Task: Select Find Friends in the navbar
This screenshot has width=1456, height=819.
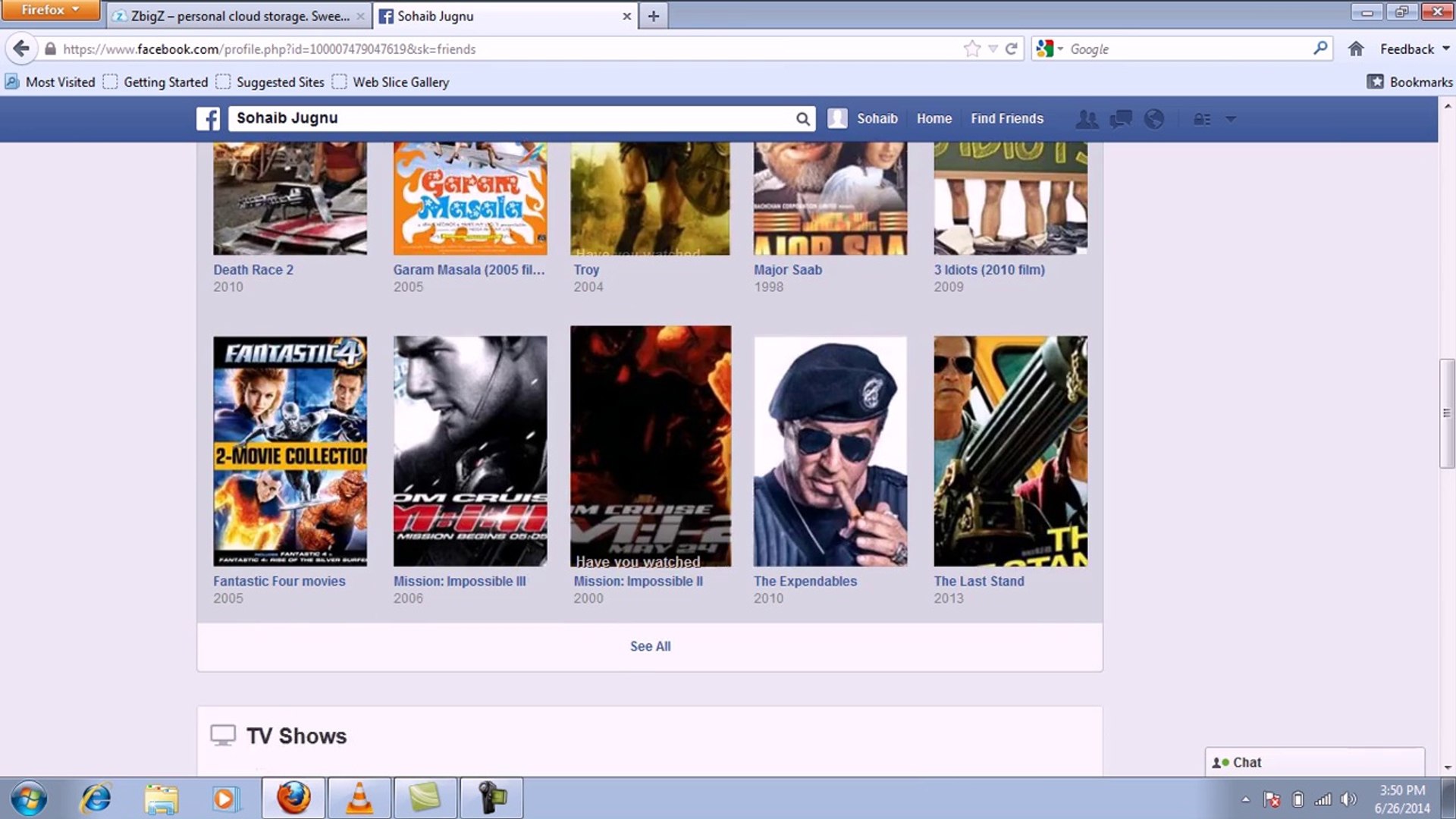Action: 1007,118
